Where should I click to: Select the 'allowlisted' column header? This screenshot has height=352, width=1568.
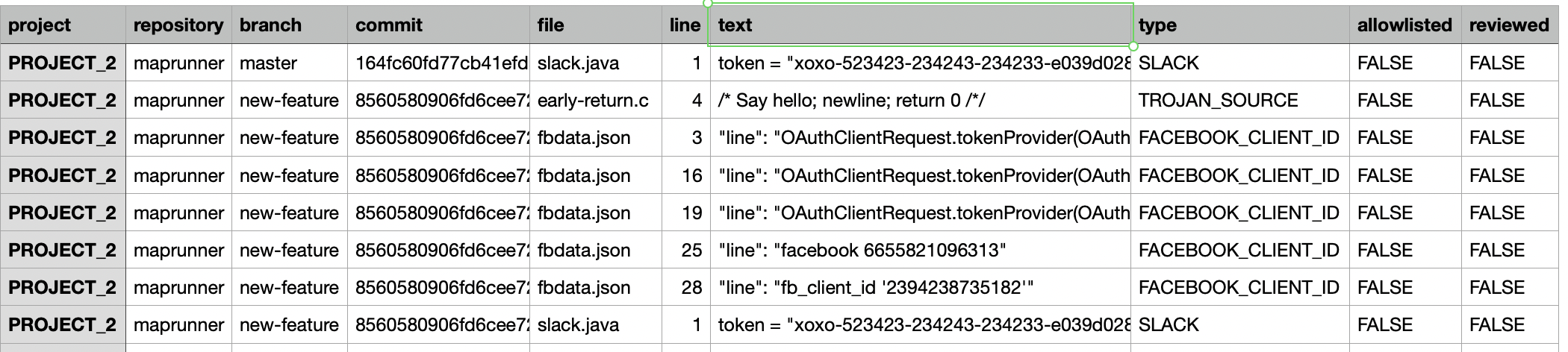click(1404, 25)
